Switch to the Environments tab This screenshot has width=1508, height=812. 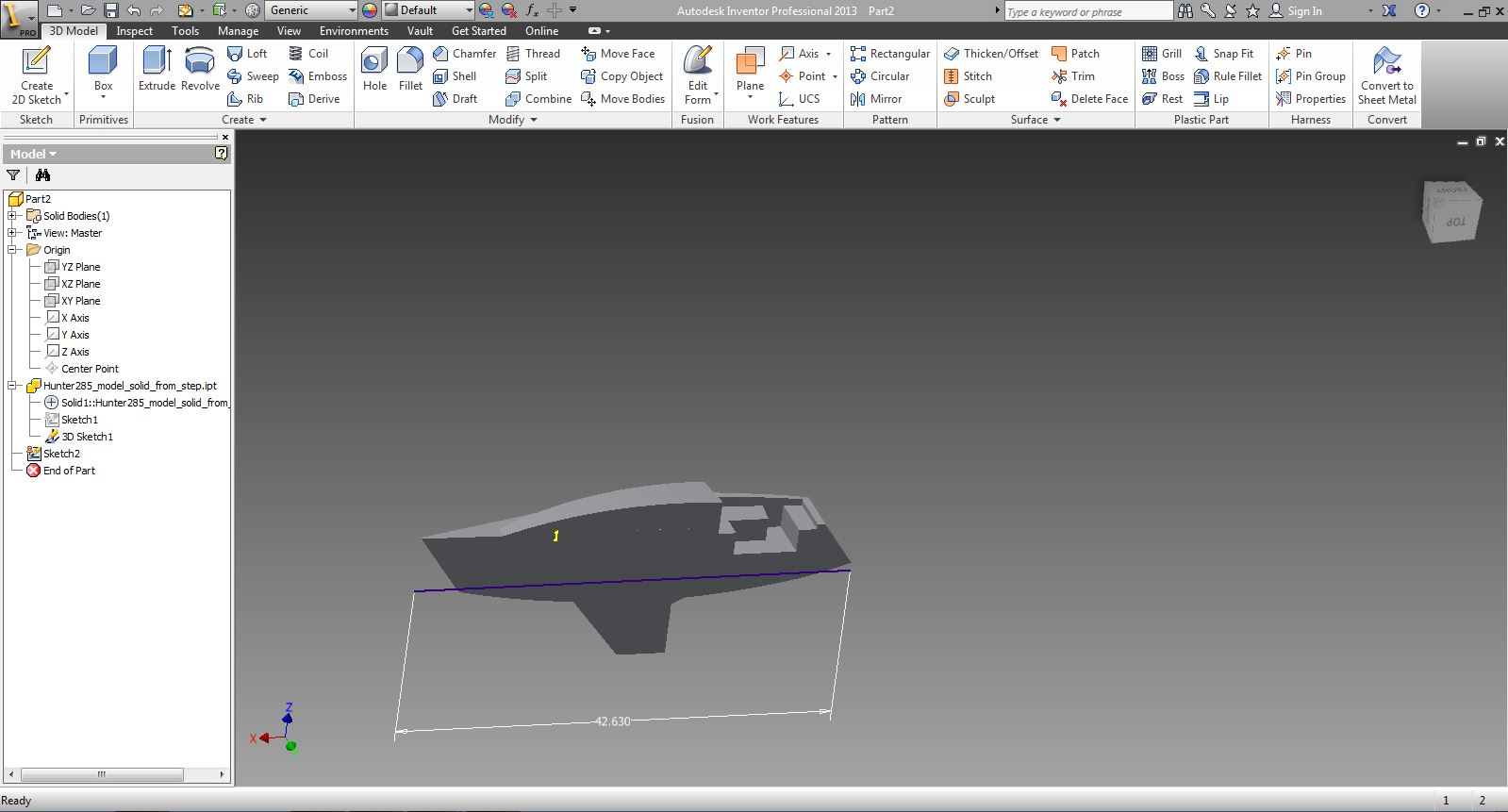354,31
